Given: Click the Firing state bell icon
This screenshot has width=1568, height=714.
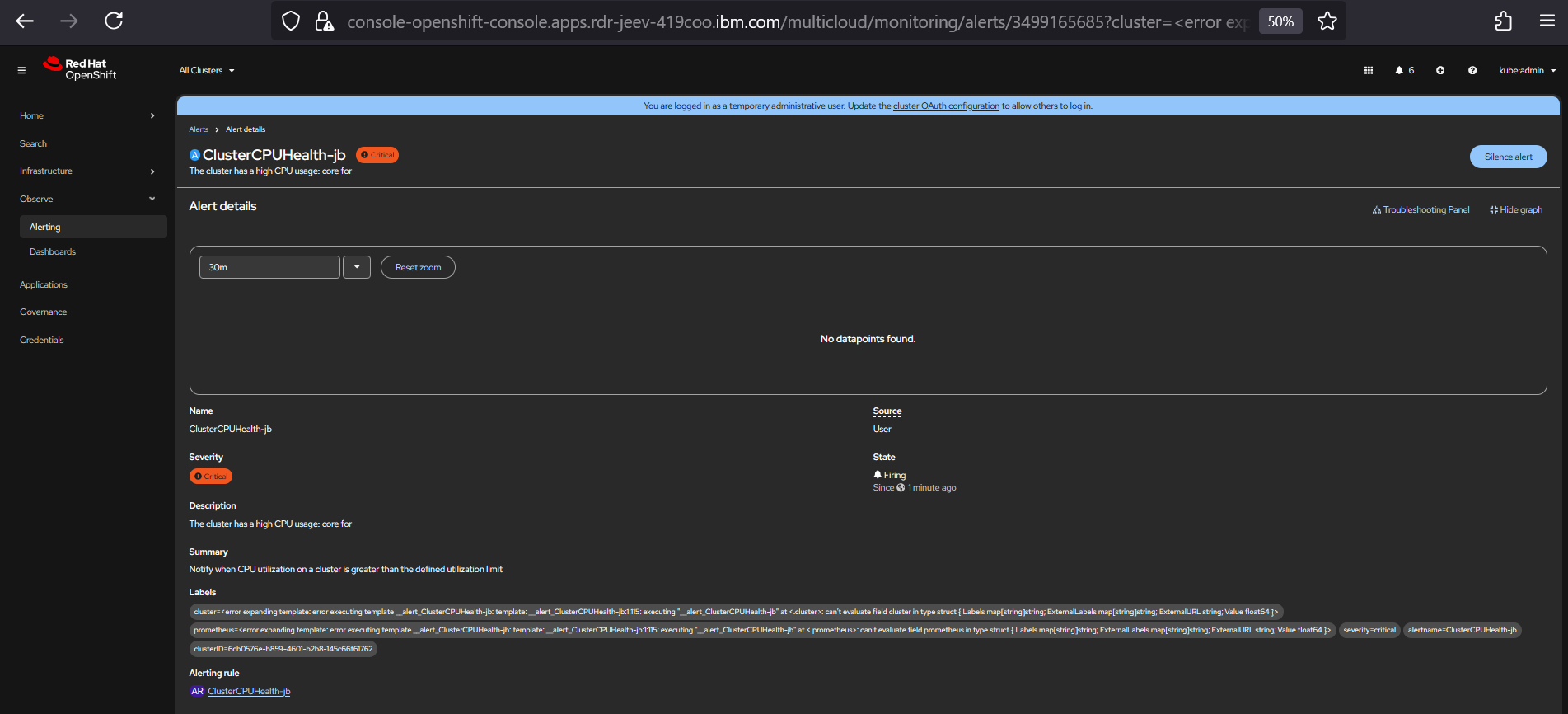Looking at the screenshot, I should 878,475.
